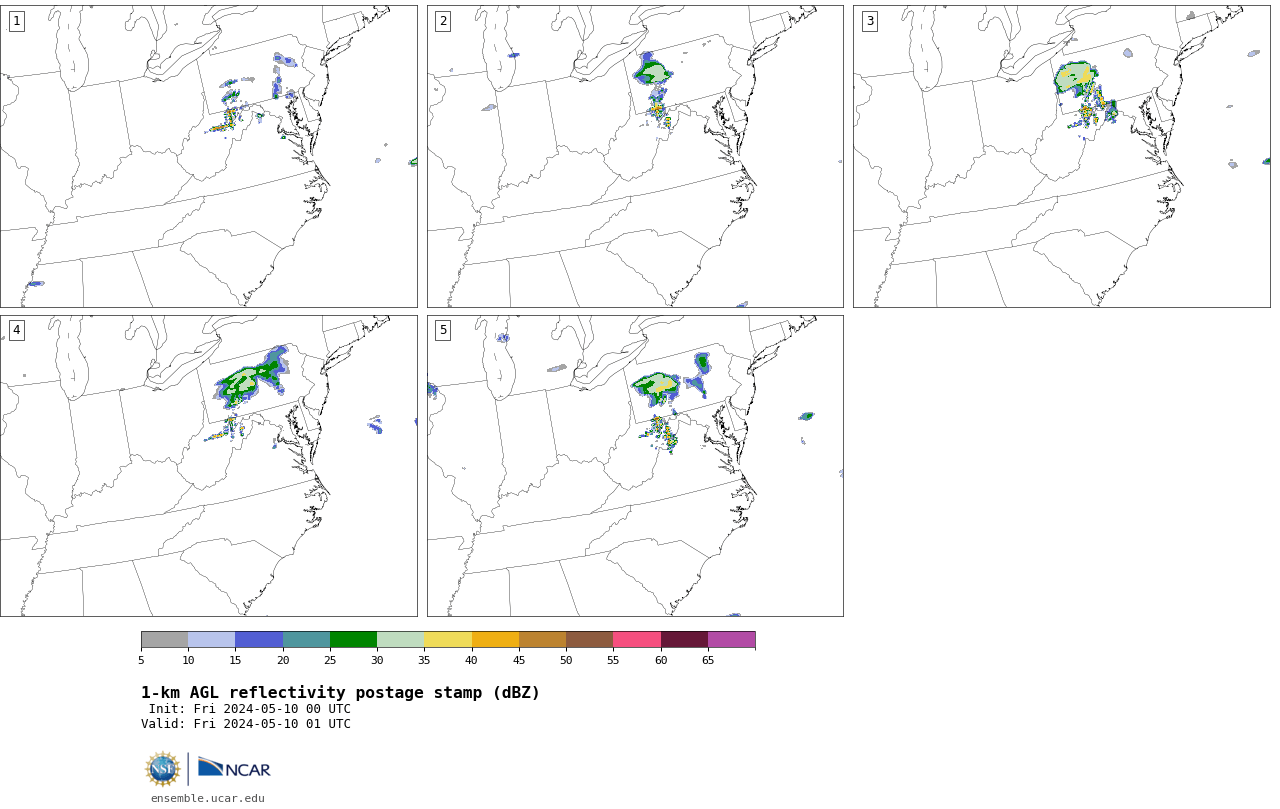The width and height of the screenshot is (1280, 809).
Task: Click the colorbar tick label 50
Action: (566, 660)
